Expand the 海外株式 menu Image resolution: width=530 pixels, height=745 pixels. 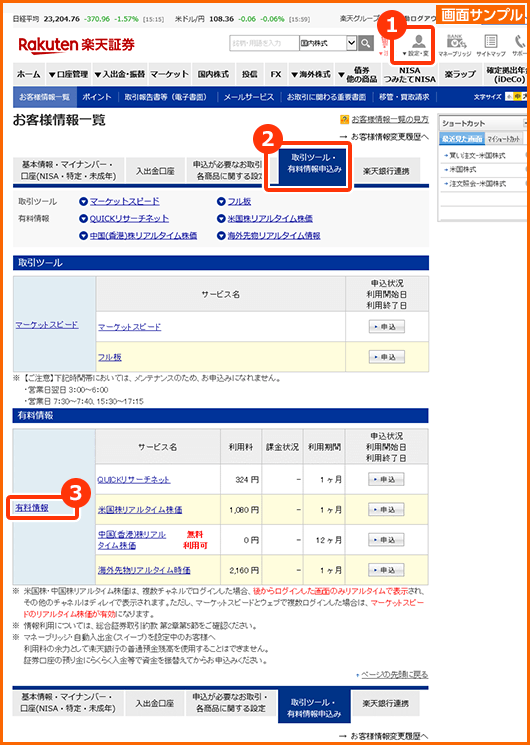(310, 74)
